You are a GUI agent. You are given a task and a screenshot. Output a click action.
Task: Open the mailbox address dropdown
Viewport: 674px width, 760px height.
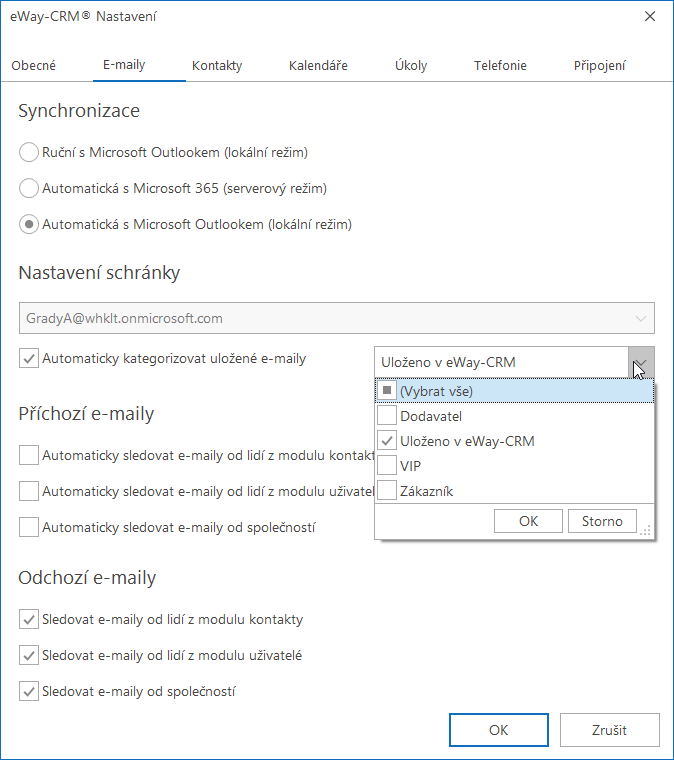(641, 318)
